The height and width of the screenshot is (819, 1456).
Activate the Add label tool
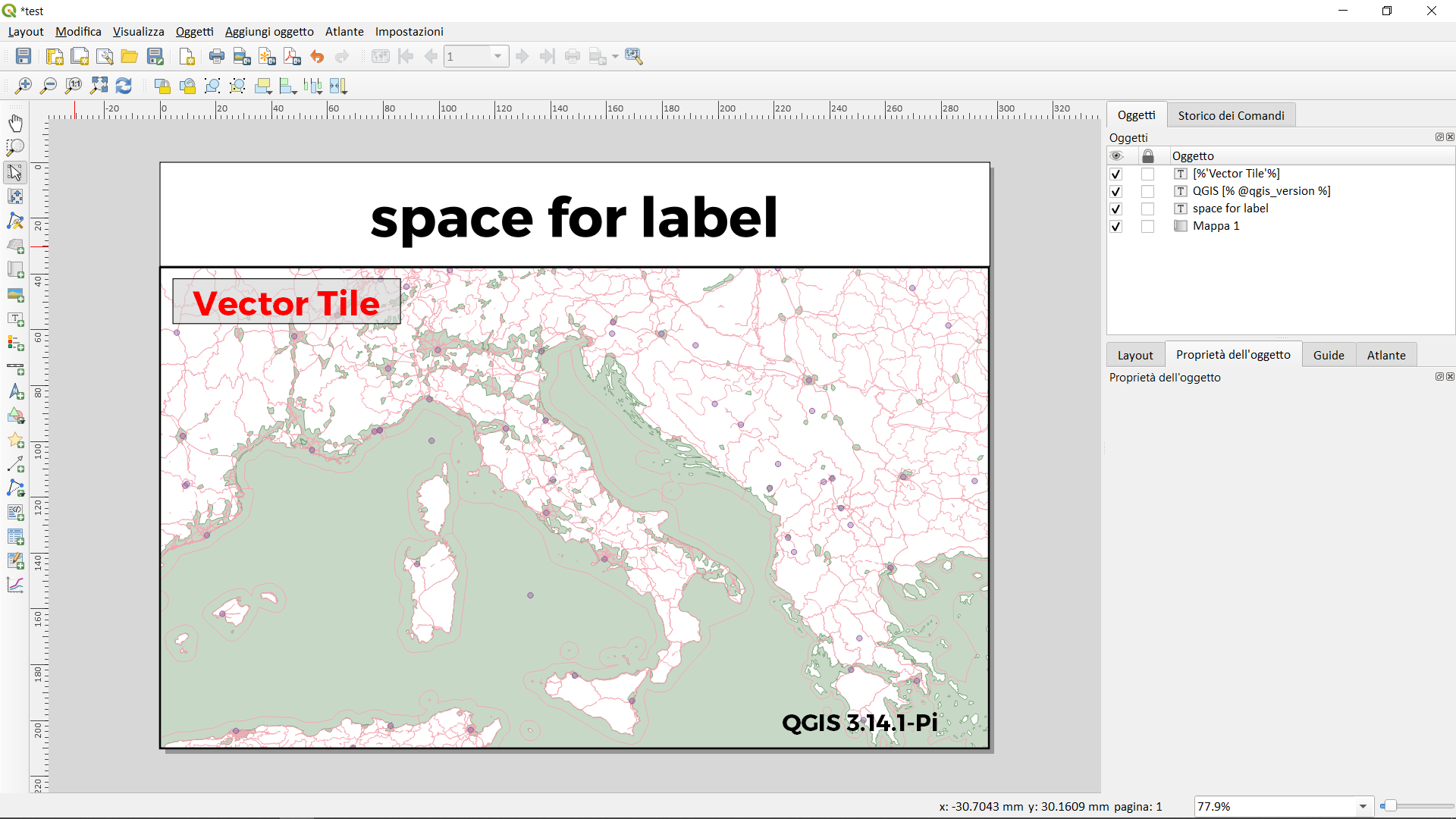click(x=15, y=318)
